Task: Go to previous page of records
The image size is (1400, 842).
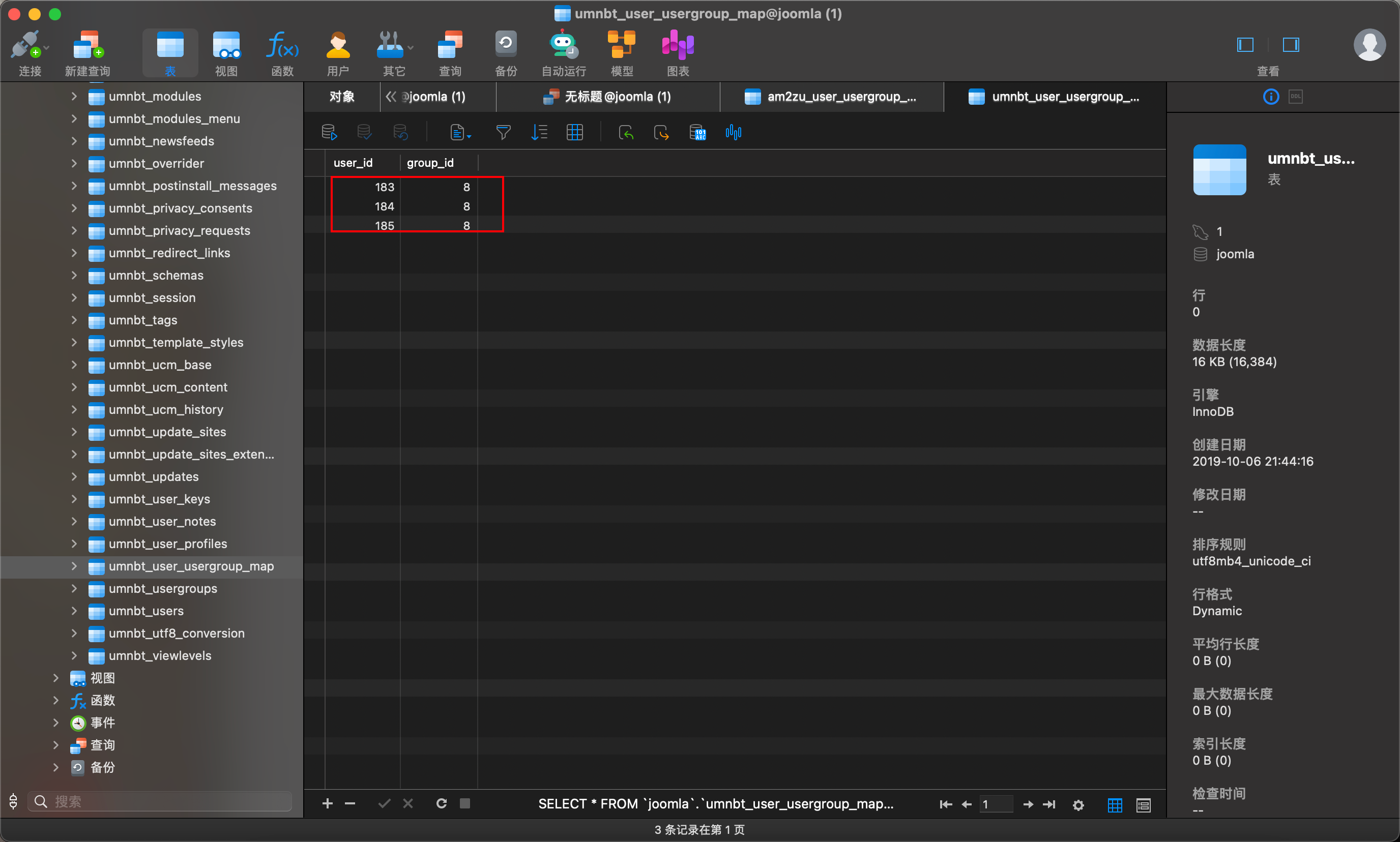Action: (966, 804)
